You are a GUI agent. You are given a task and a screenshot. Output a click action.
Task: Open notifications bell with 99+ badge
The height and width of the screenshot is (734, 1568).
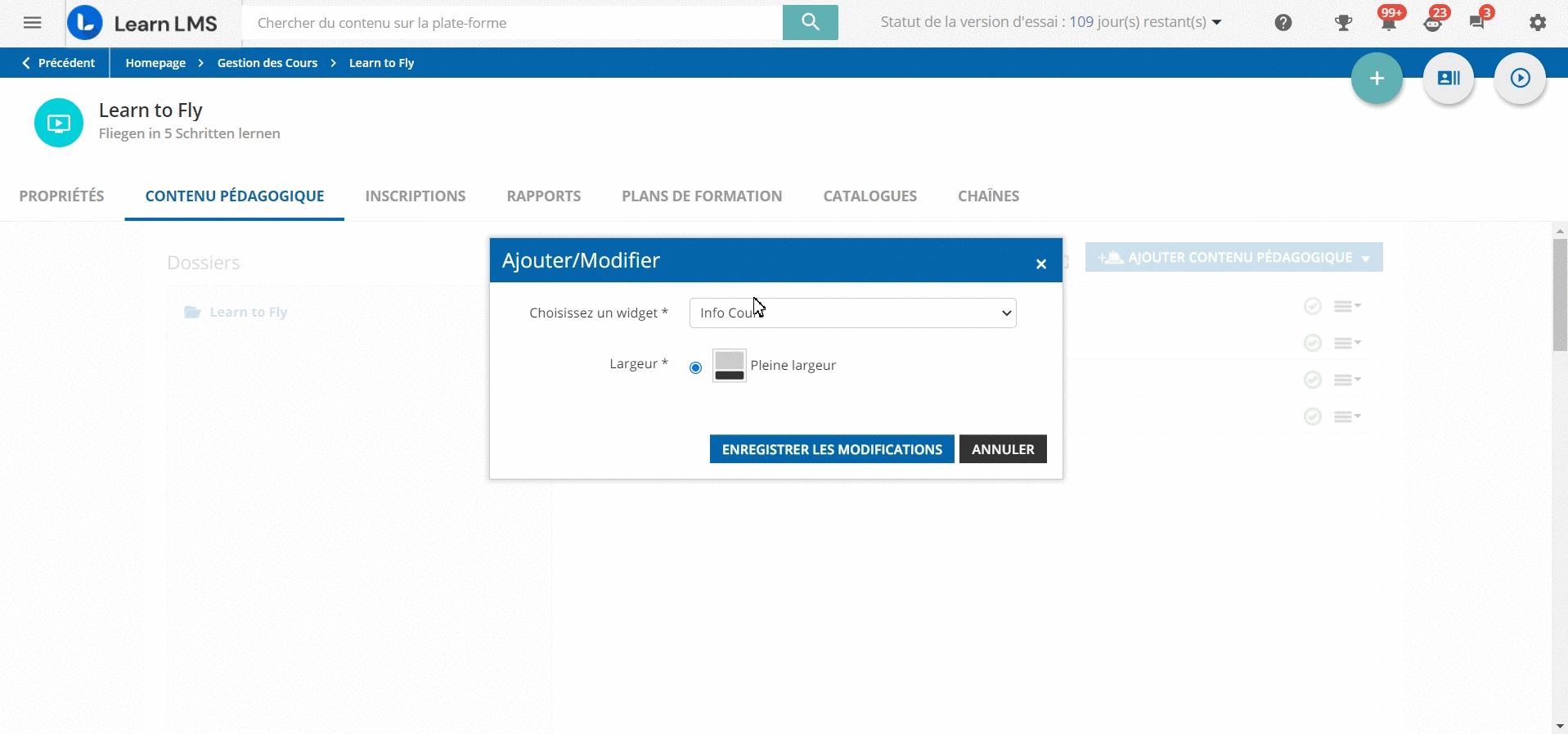tap(1389, 21)
